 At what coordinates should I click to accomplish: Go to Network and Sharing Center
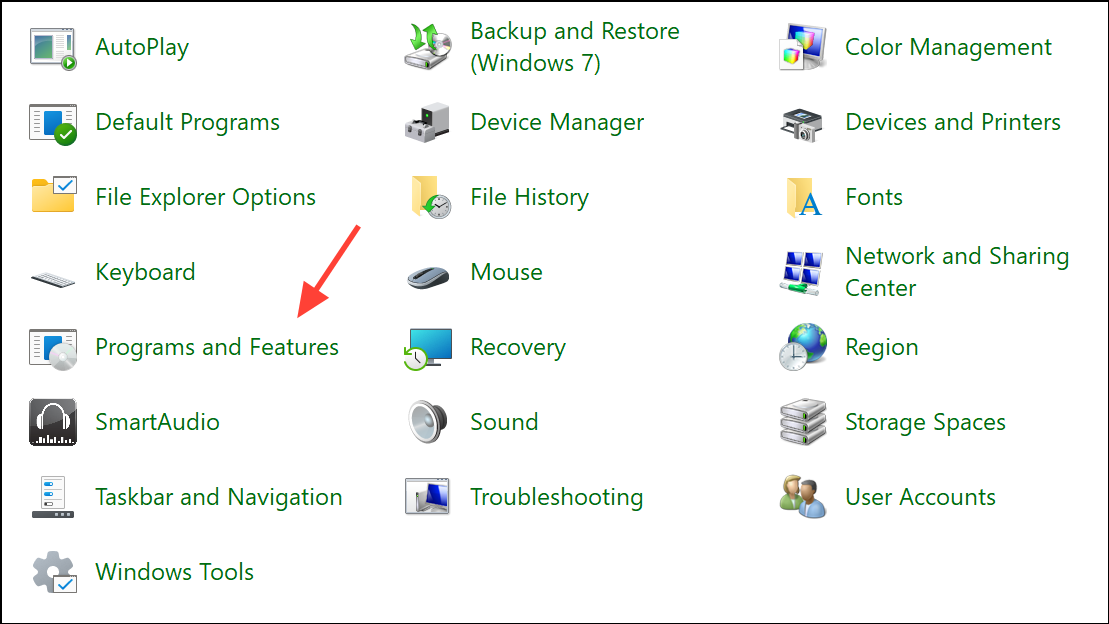point(956,272)
